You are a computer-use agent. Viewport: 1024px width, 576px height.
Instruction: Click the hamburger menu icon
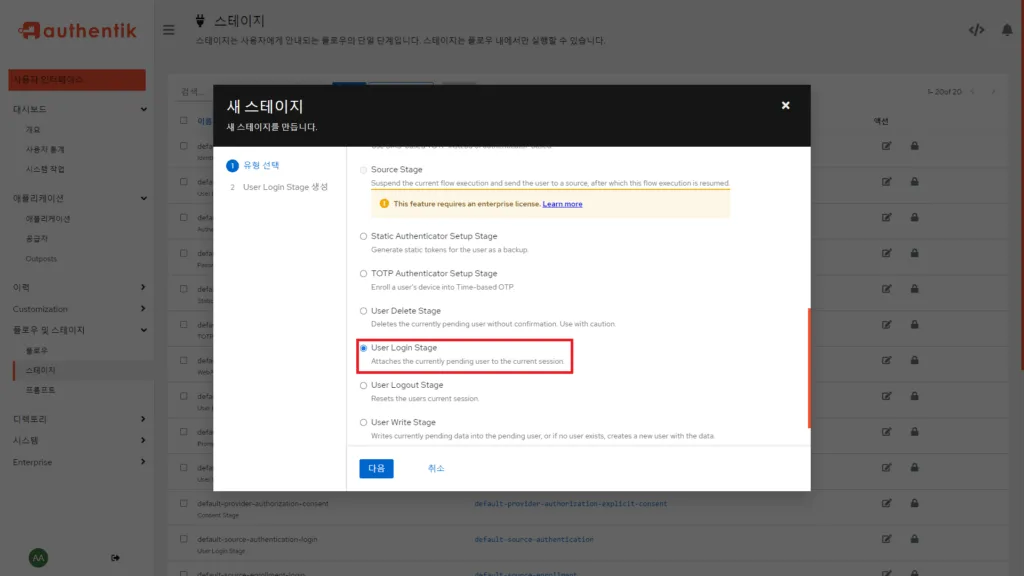coord(168,29)
